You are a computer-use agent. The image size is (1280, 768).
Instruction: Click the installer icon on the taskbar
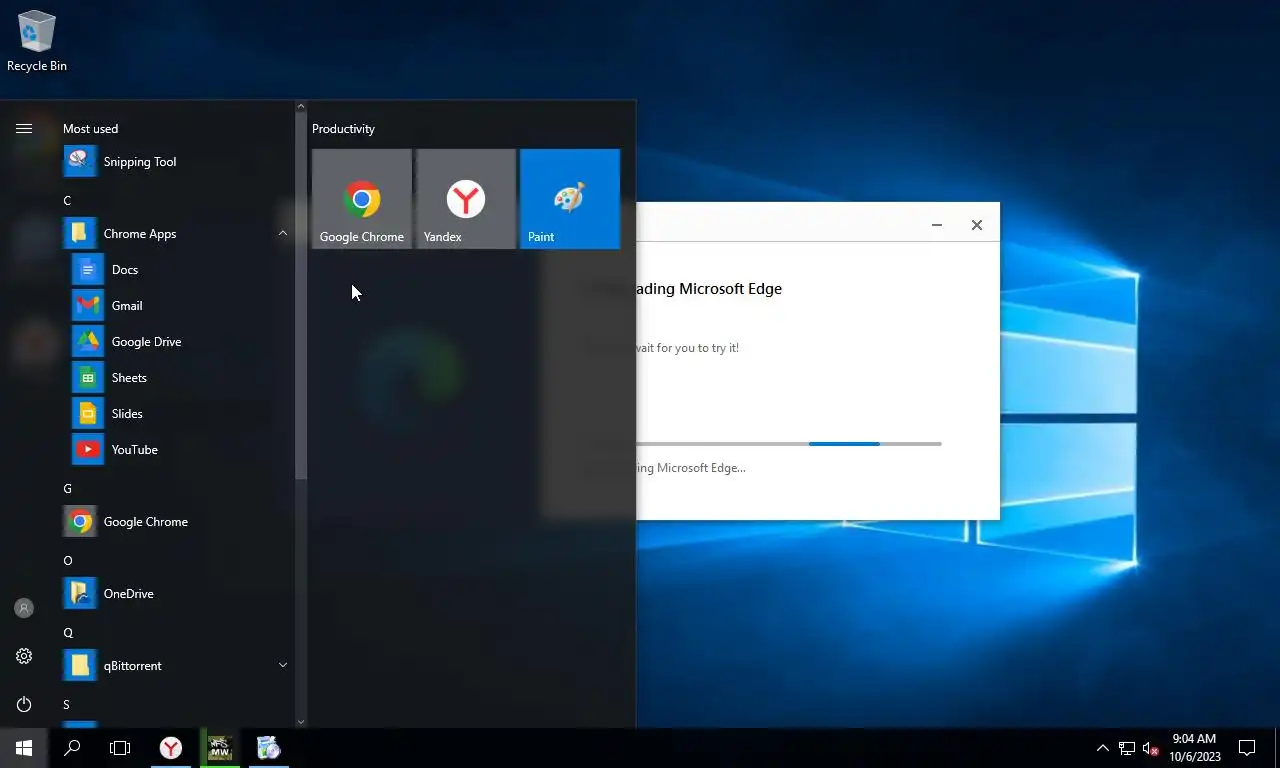(x=268, y=748)
